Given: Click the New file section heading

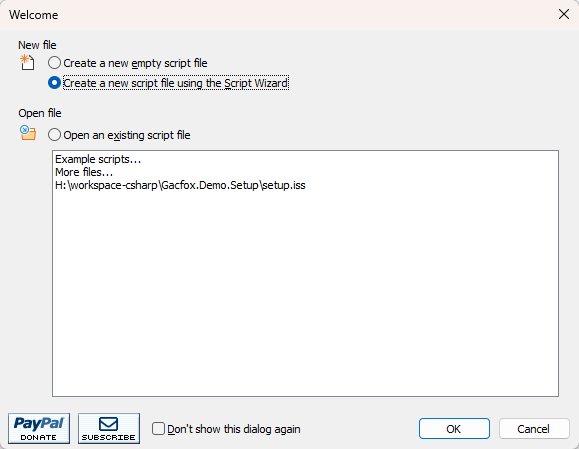Looking at the screenshot, I should tap(37, 45).
